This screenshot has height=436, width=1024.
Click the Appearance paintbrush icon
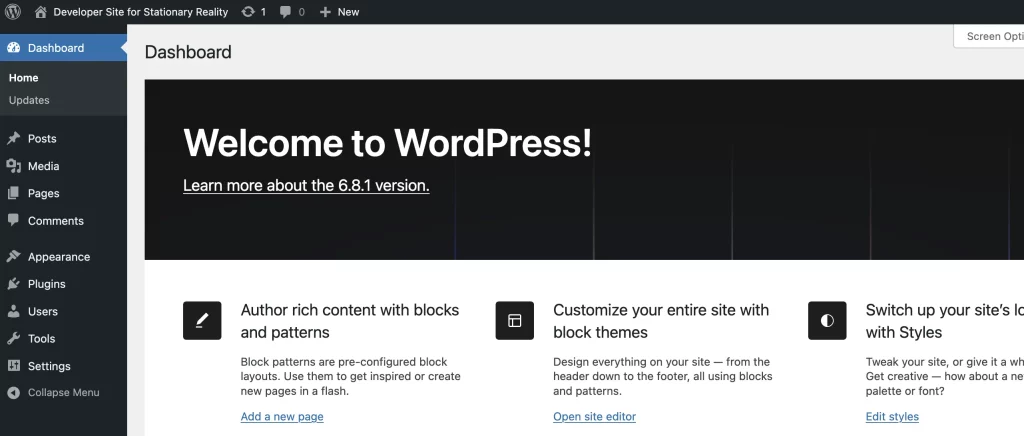(13, 257)
